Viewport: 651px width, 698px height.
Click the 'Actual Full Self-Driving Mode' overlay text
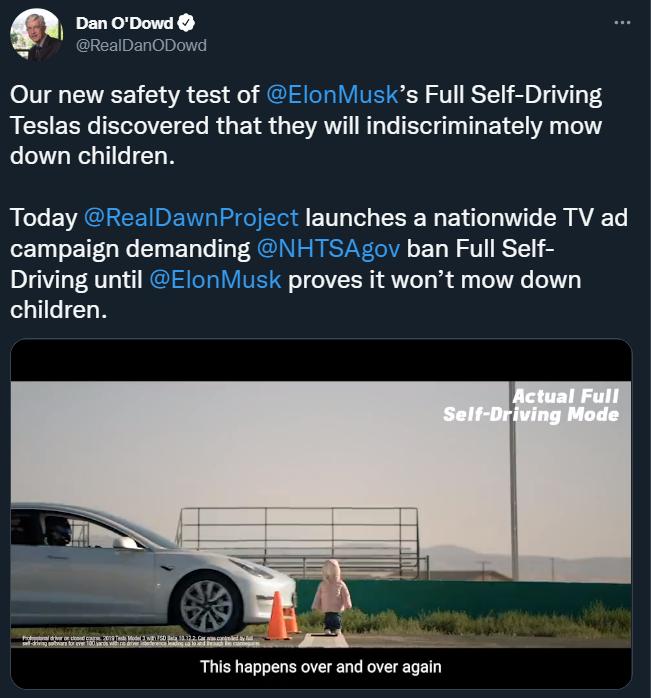(531, 405)
